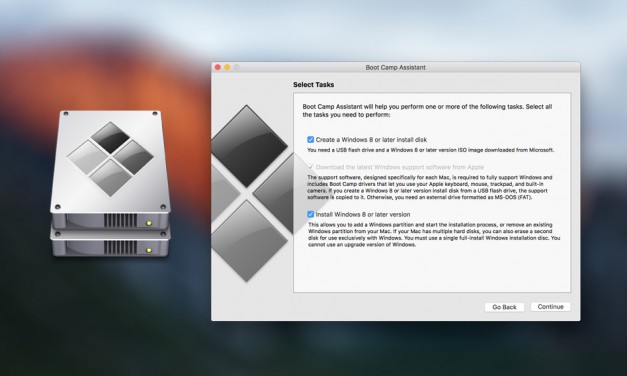Click the Boot Camp hard drive icon
Screen dimensions: 627x376
tap(110, 183)
